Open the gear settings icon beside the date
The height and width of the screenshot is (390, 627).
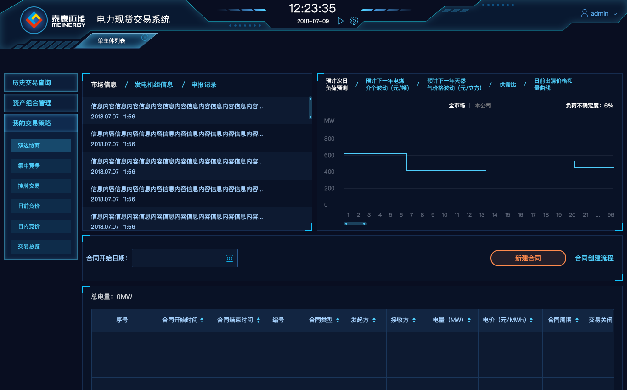pos(354,21)
